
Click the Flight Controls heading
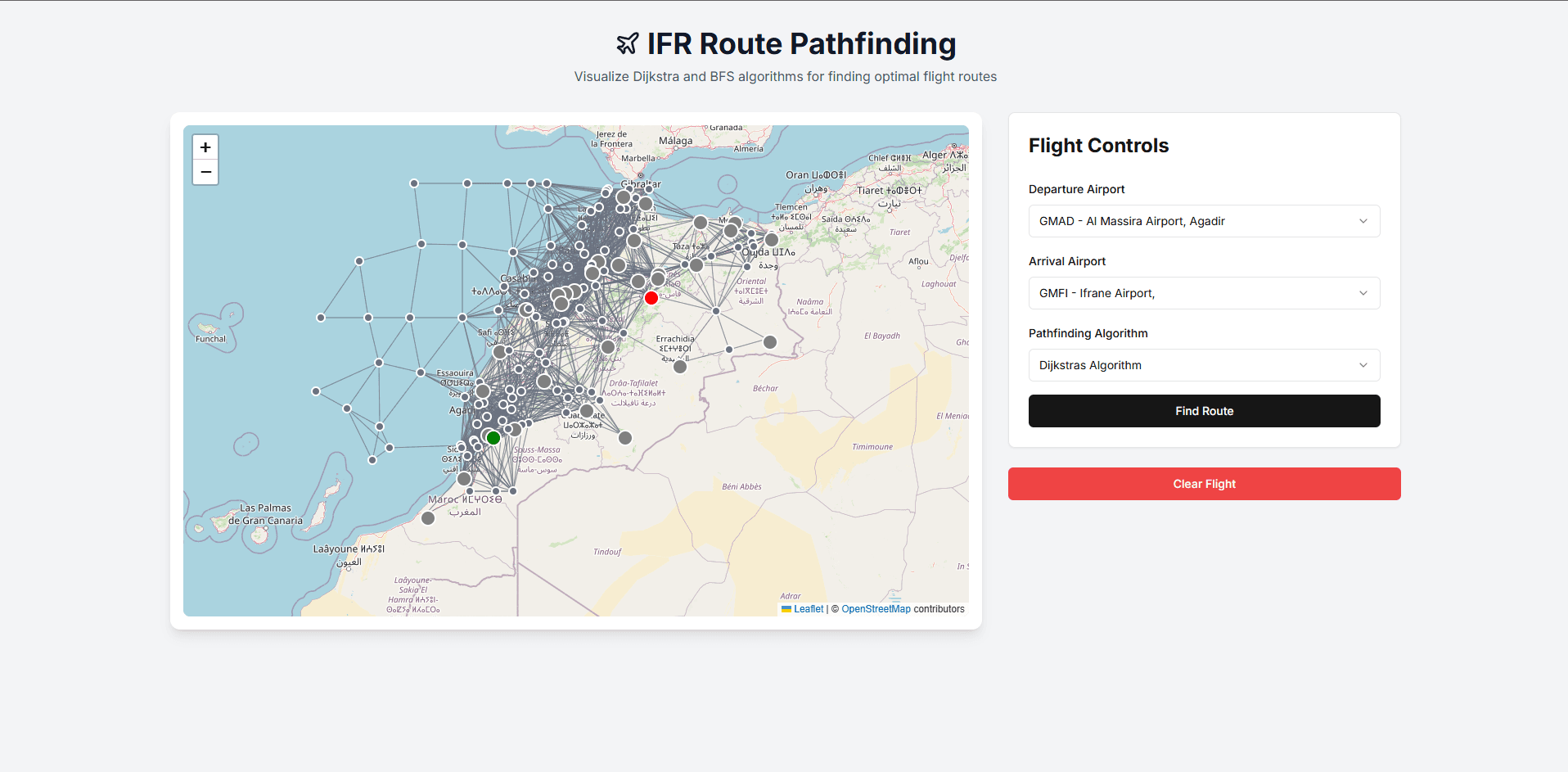[1098, 146]
